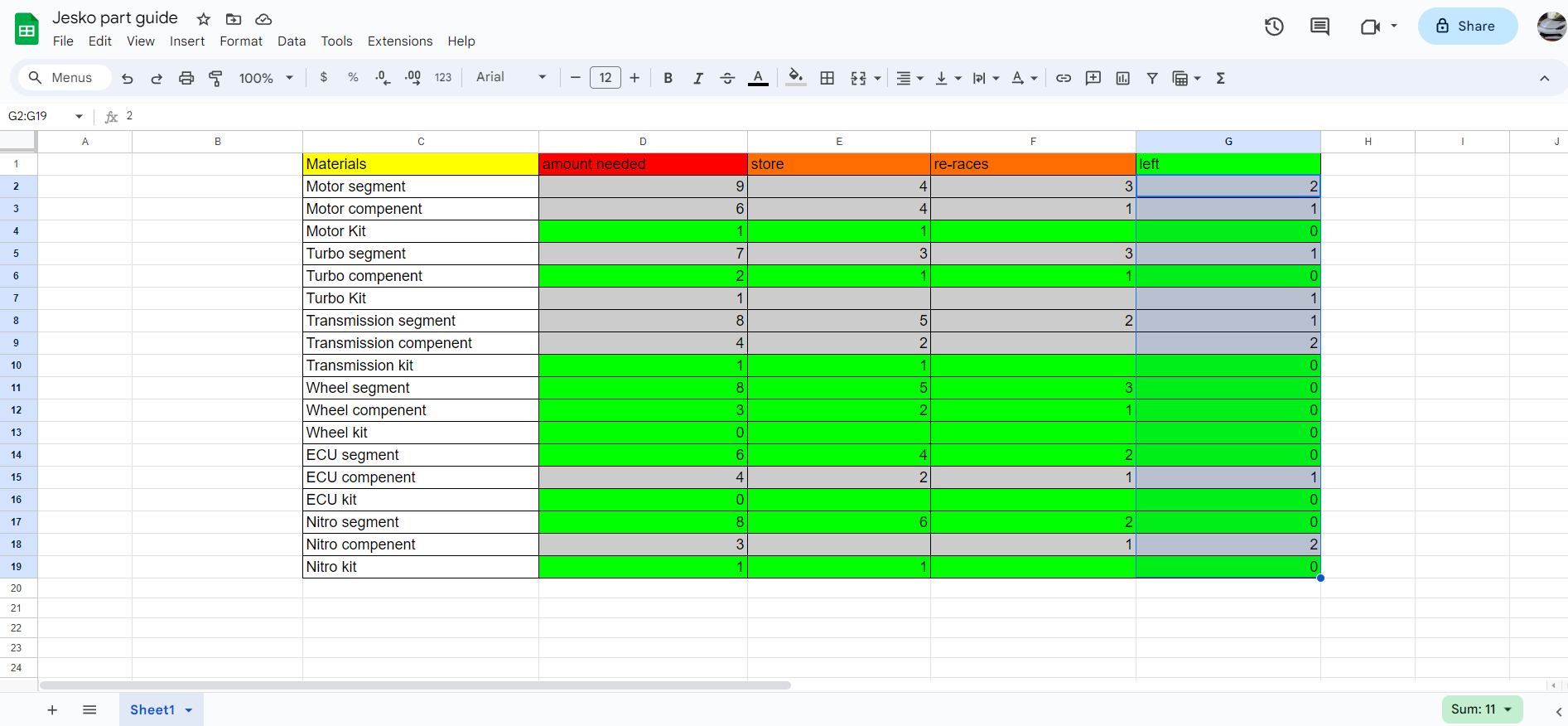Click the Menus search box

click(65, 77)
